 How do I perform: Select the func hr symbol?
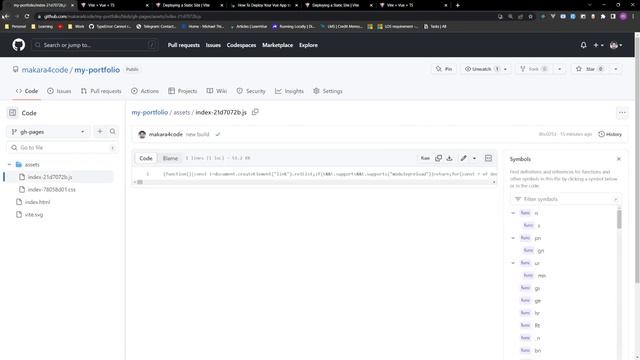tap(530, 313)
